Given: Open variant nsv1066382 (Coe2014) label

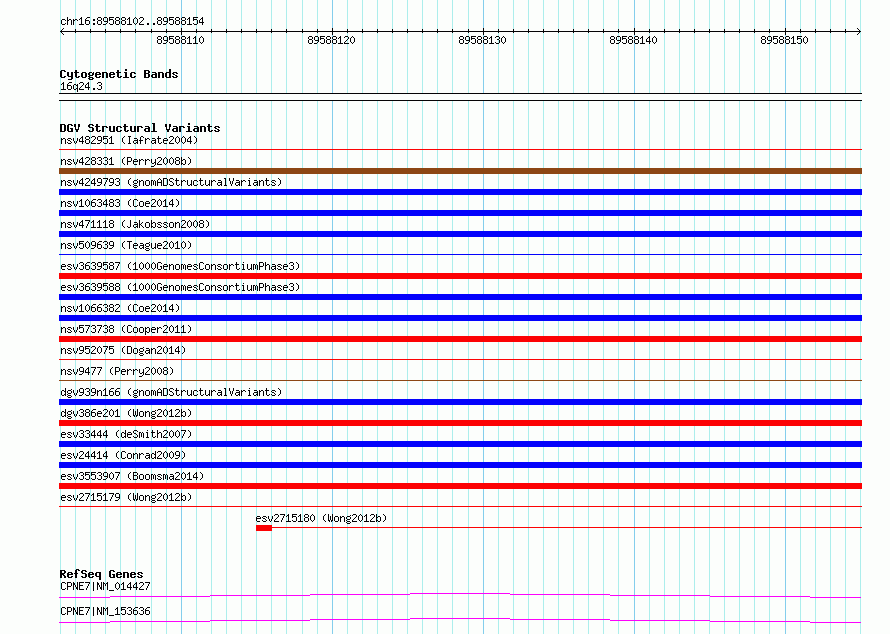Looking at the screenshot, I should click(120, 308).
